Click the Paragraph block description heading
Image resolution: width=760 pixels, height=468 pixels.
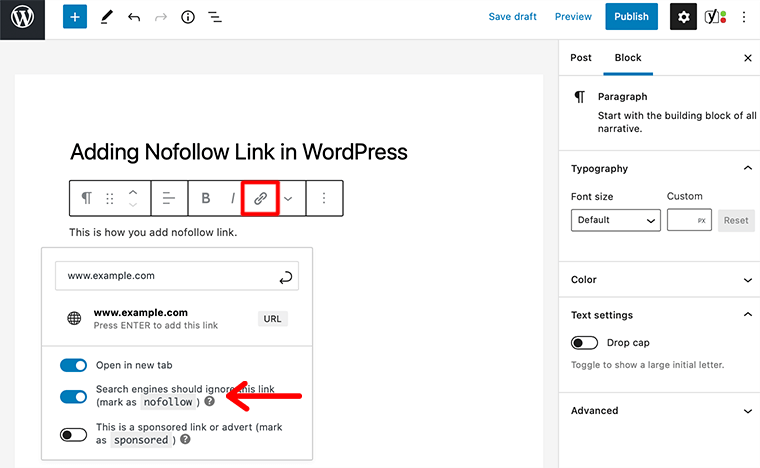(x=622, y=96)
